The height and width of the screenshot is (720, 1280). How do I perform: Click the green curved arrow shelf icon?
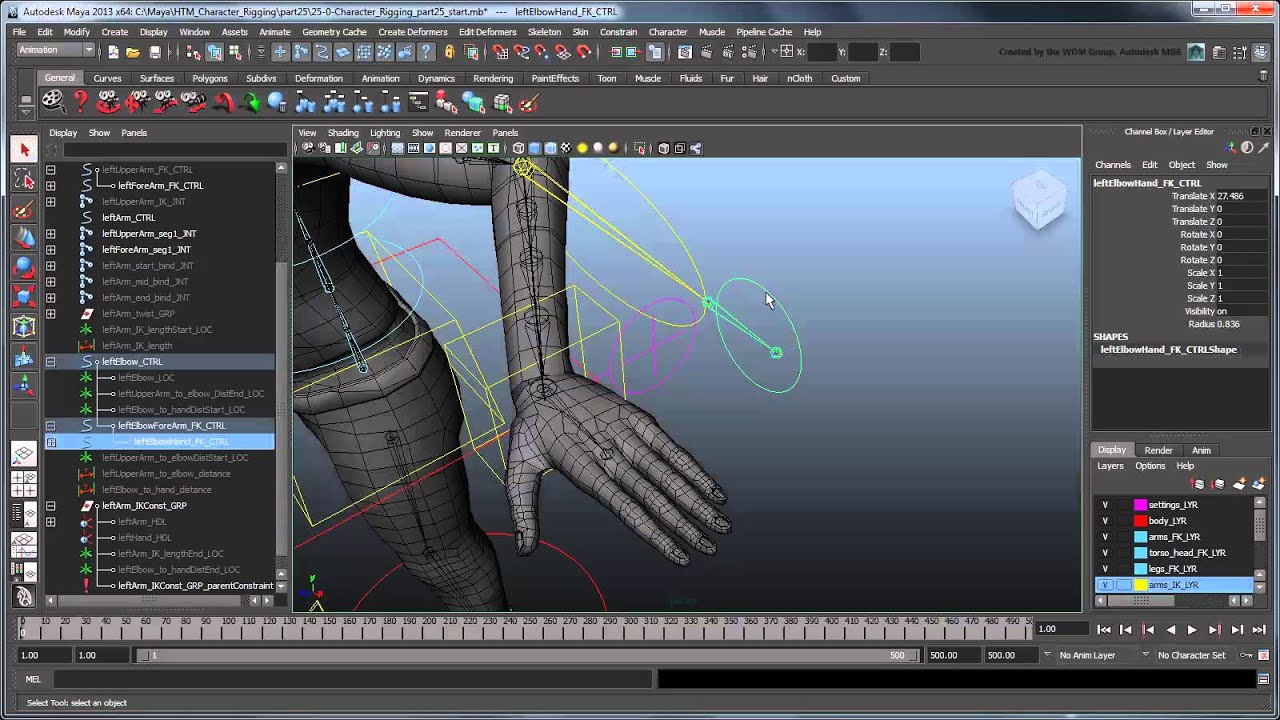[250, 101]
